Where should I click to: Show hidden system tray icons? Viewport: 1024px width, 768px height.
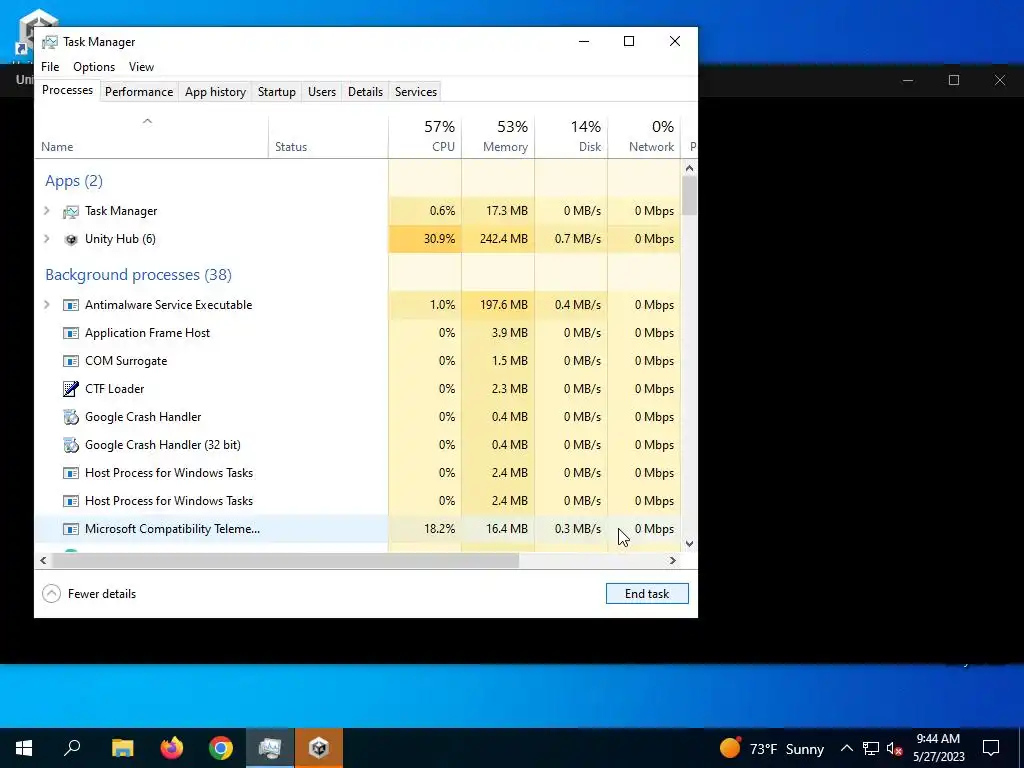click(x=846, y=748)
